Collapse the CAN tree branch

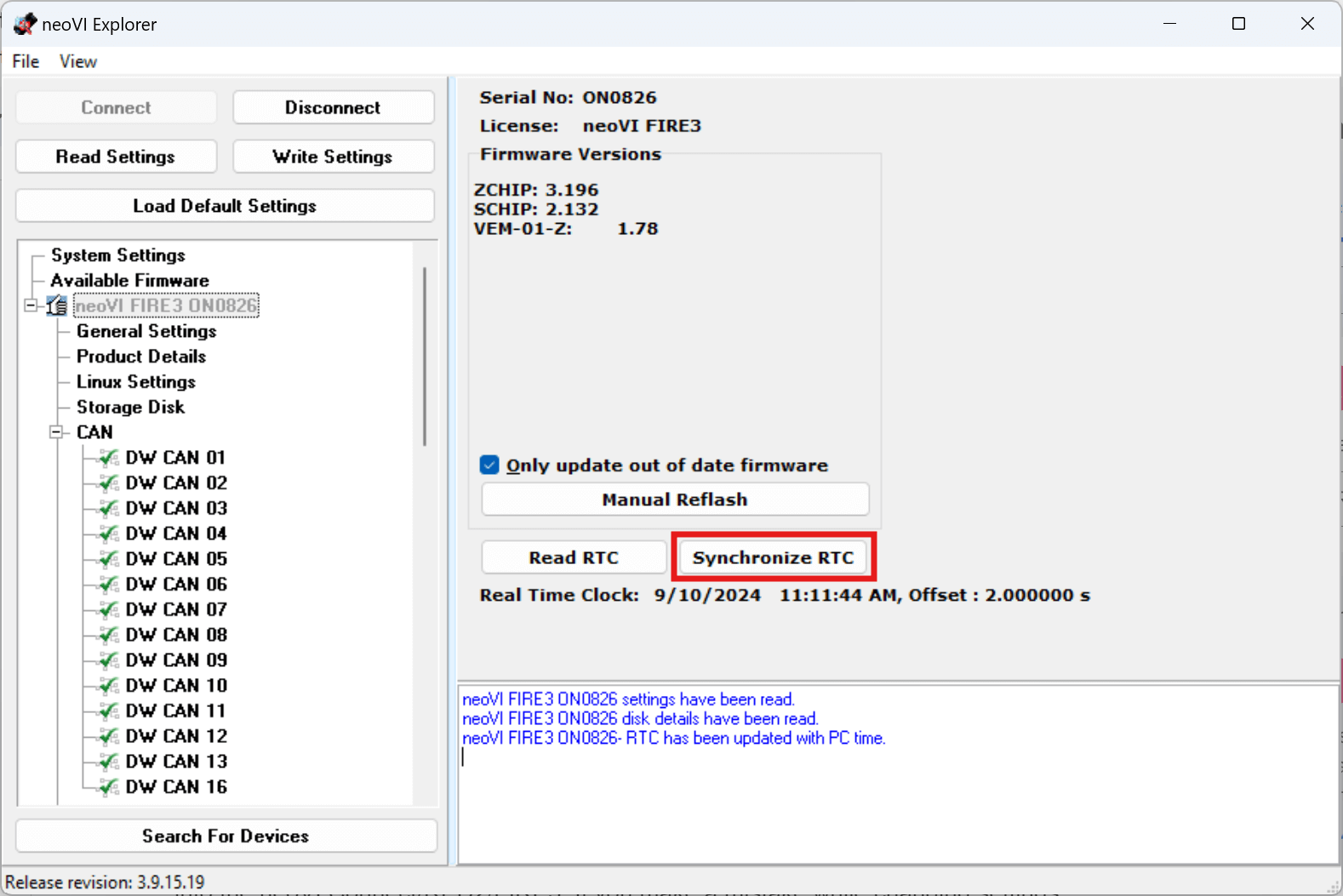pyautogui.click(x=57, y=432)
